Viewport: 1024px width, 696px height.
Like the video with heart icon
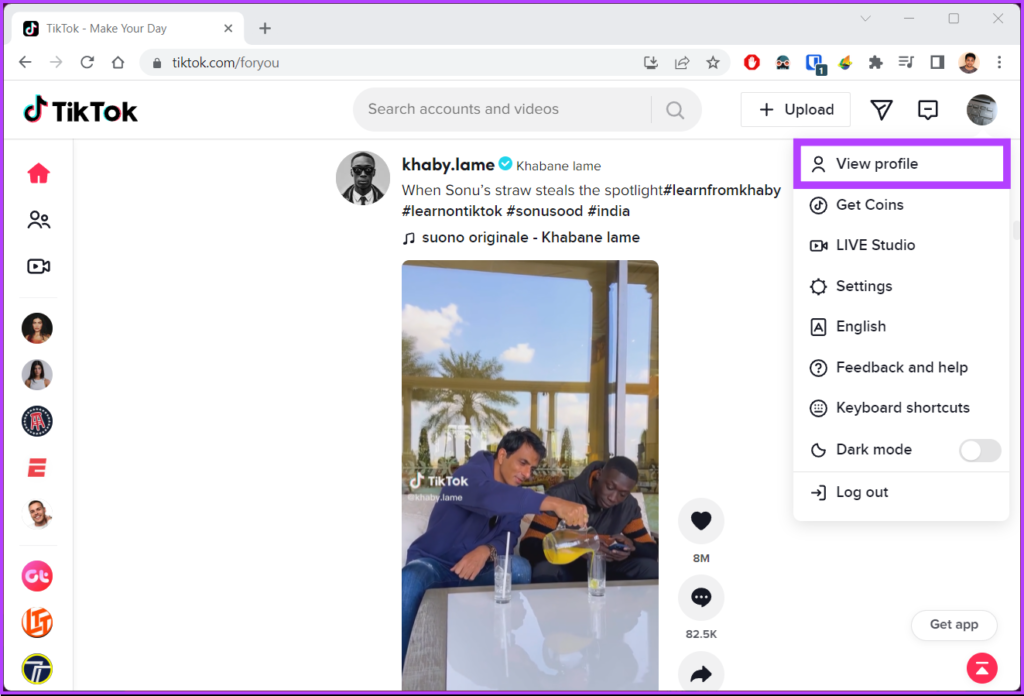pyautogui.click(x=700, y=521)
